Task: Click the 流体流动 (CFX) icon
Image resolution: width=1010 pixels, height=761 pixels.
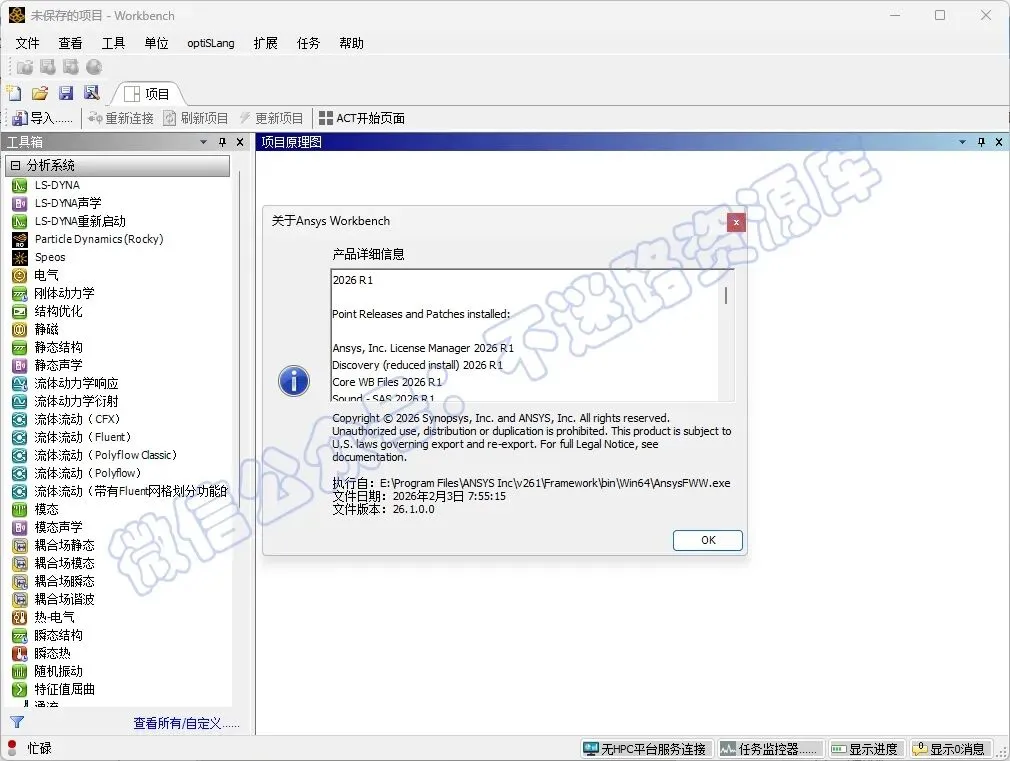Action: point(20,420)
